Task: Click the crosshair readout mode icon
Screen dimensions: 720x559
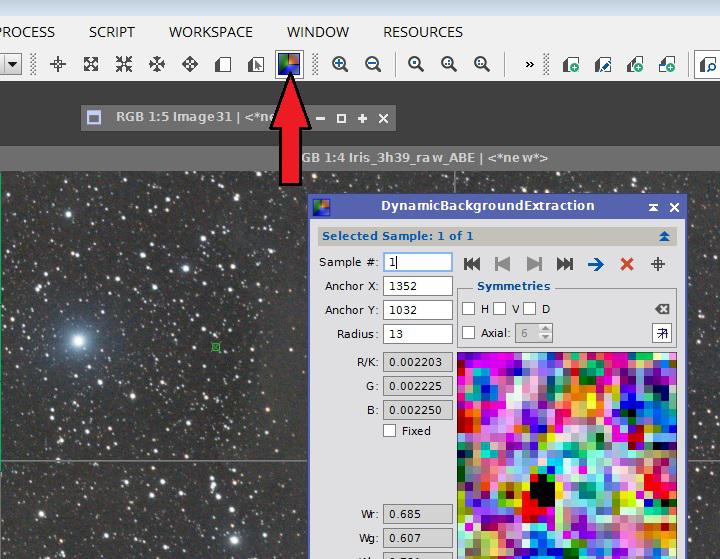Action: 58,64
